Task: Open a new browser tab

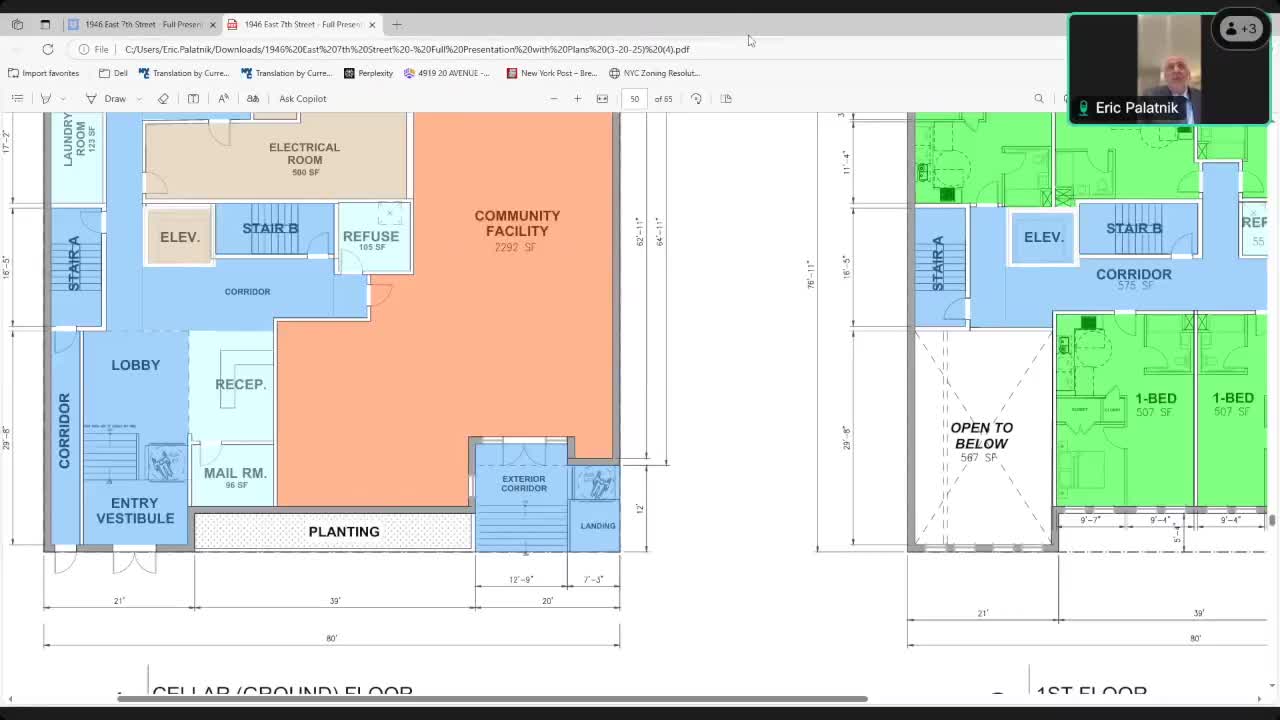Action: 397,24
